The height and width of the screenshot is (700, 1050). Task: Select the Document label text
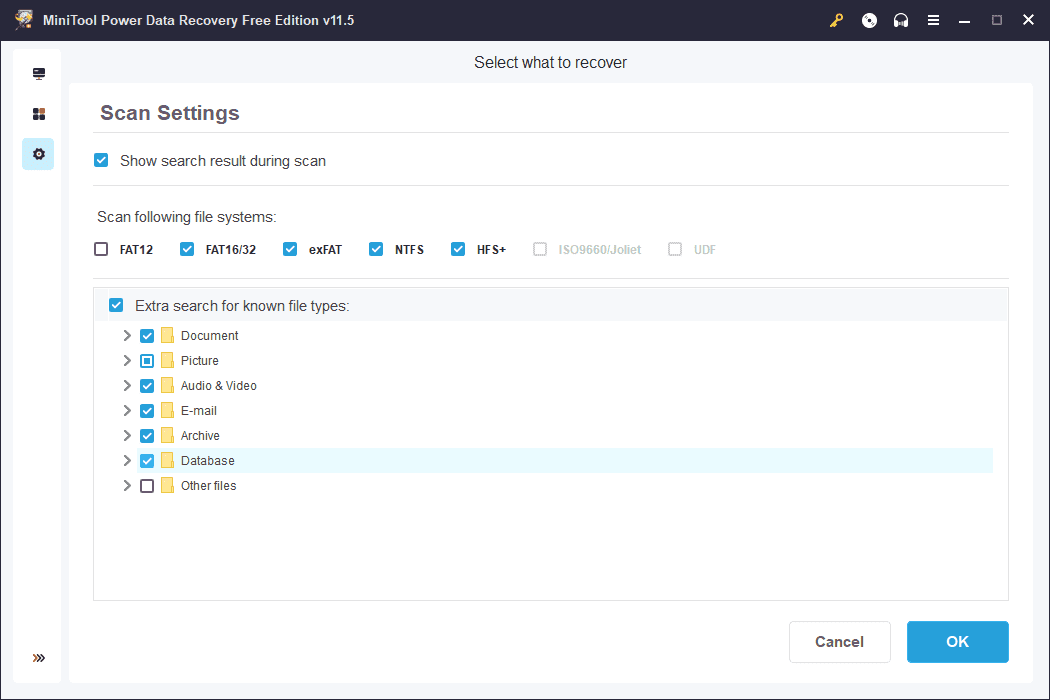pyautogui.click(x=210, y=336)
